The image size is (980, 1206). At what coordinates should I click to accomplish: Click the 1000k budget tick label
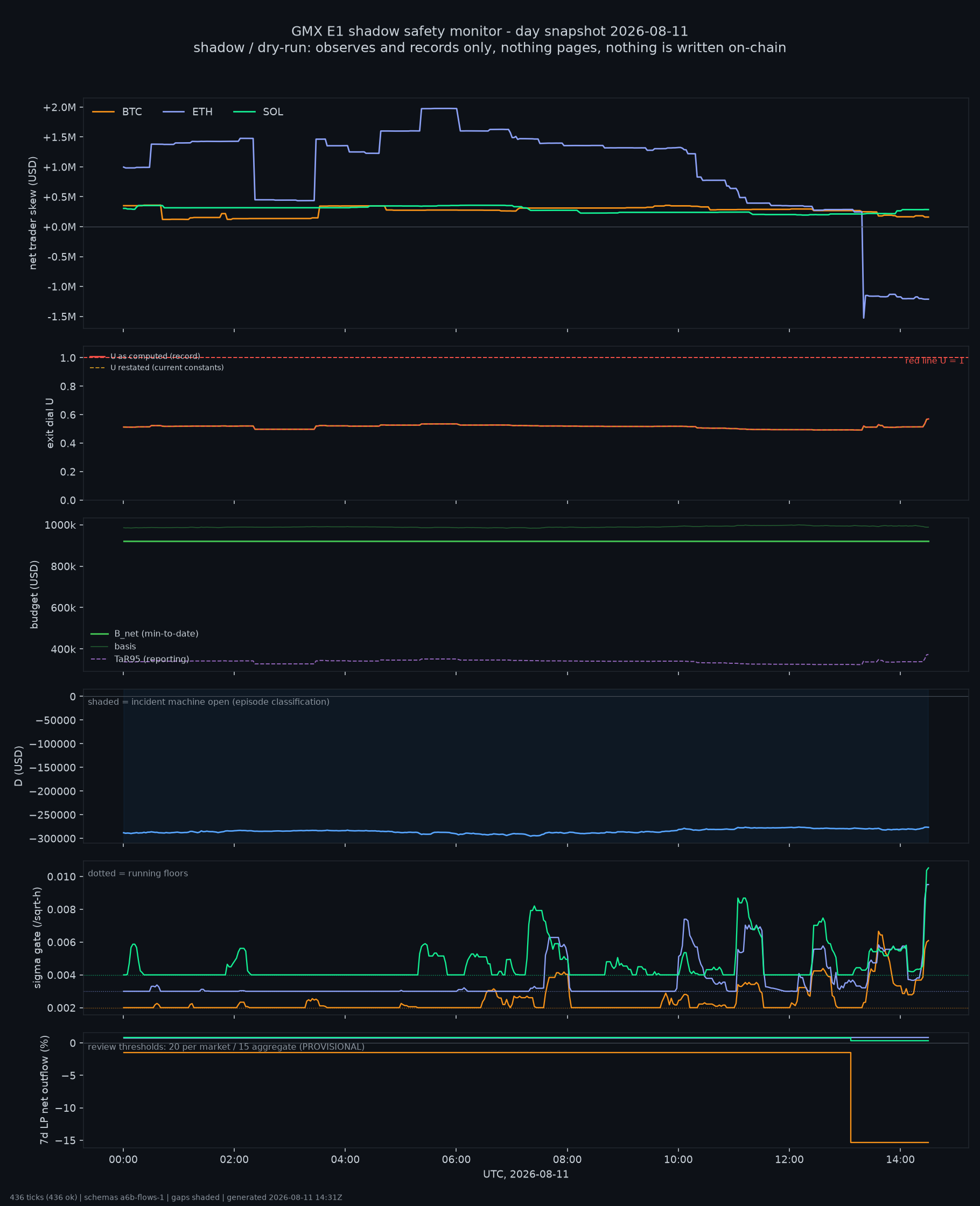tap(60, 525)
